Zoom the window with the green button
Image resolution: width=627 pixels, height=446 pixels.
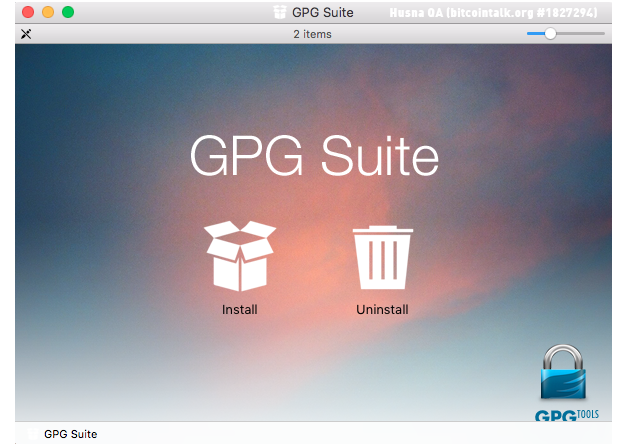pos(68,12)
